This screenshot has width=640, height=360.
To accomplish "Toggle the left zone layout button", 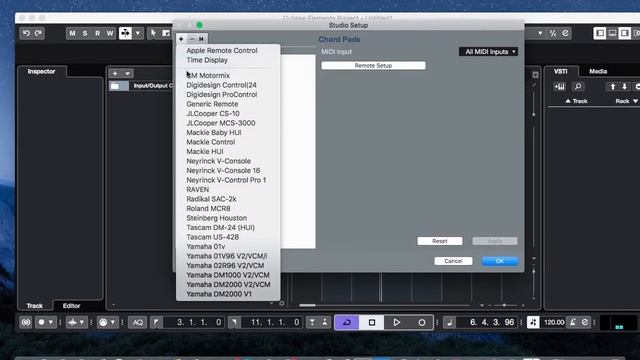I will click(600, 33).
